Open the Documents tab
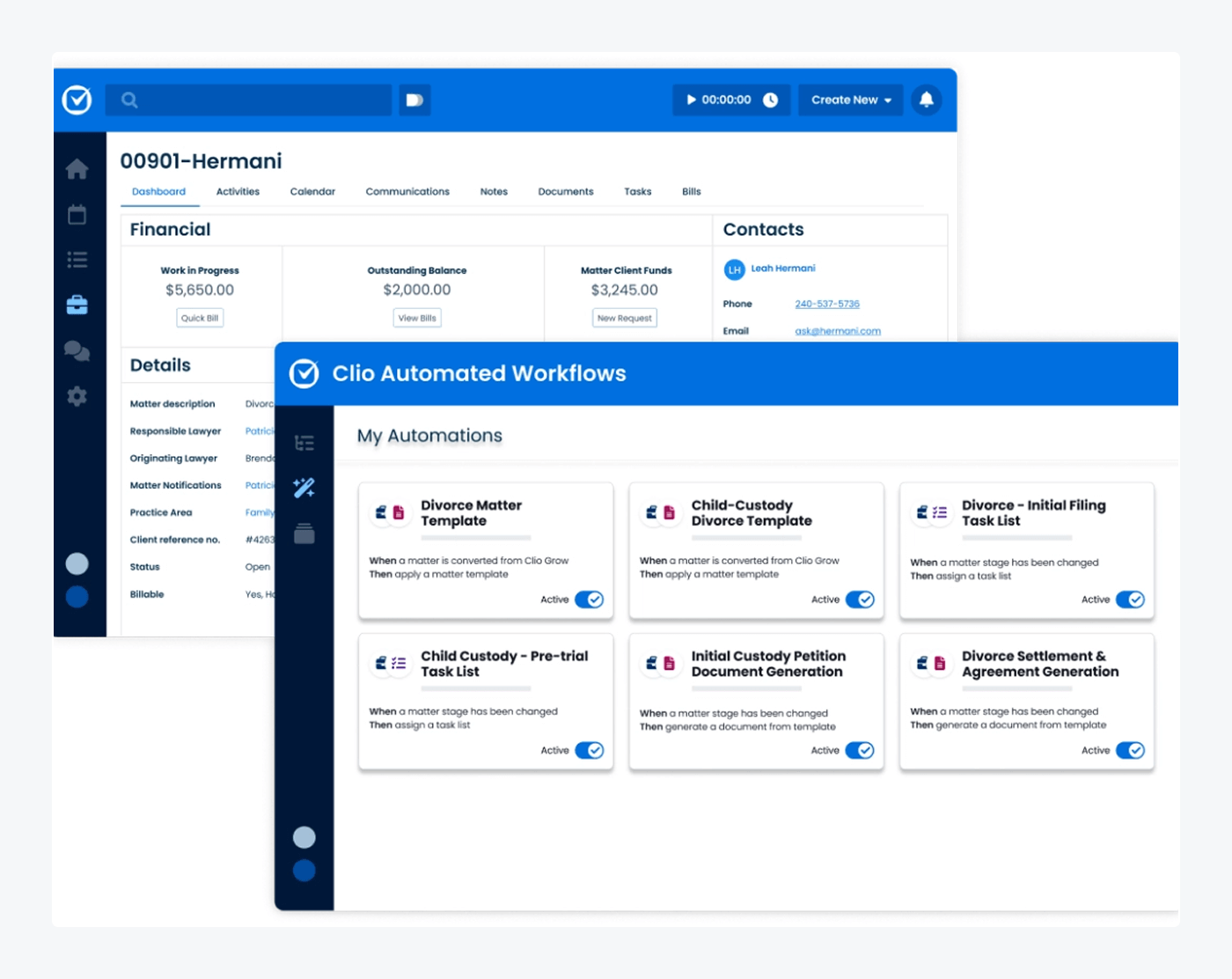 coord(566,192)
